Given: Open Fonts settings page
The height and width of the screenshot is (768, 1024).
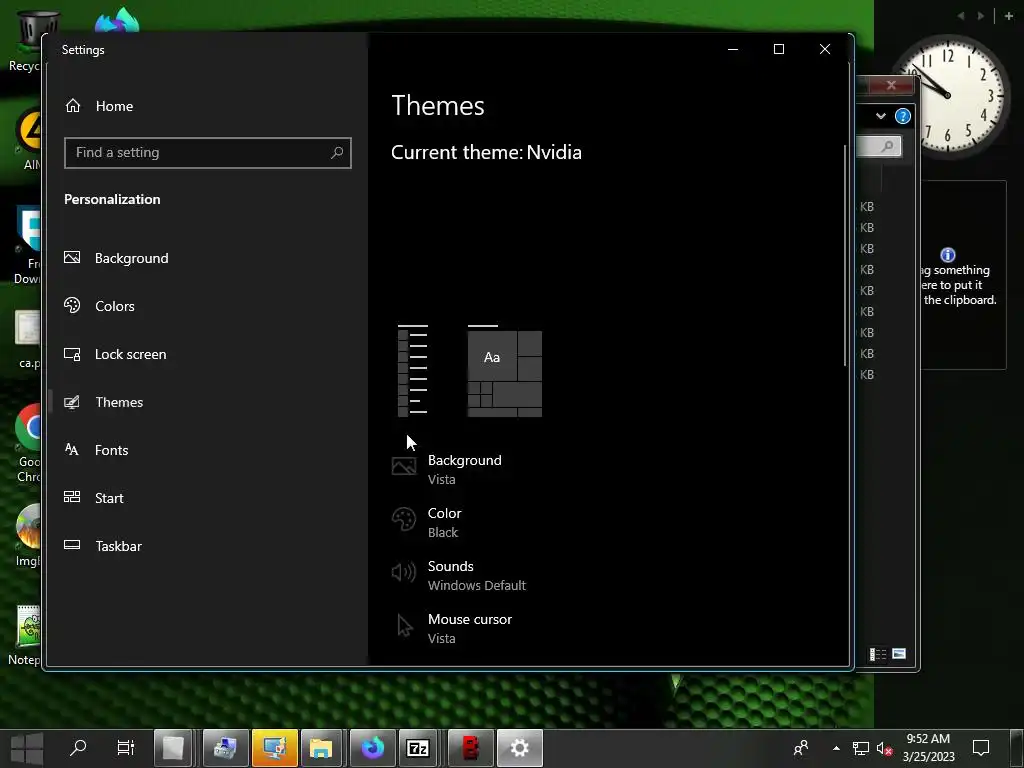Looking at the screenshot, I should tap(96, 450).
